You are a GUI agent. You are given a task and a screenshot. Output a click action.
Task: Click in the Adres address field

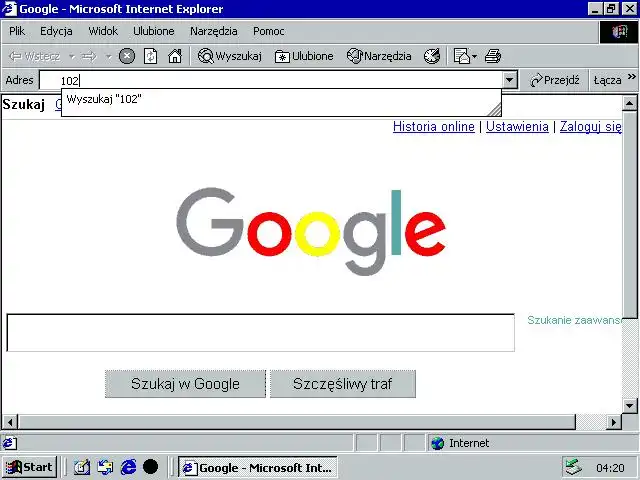click(271, 80)
